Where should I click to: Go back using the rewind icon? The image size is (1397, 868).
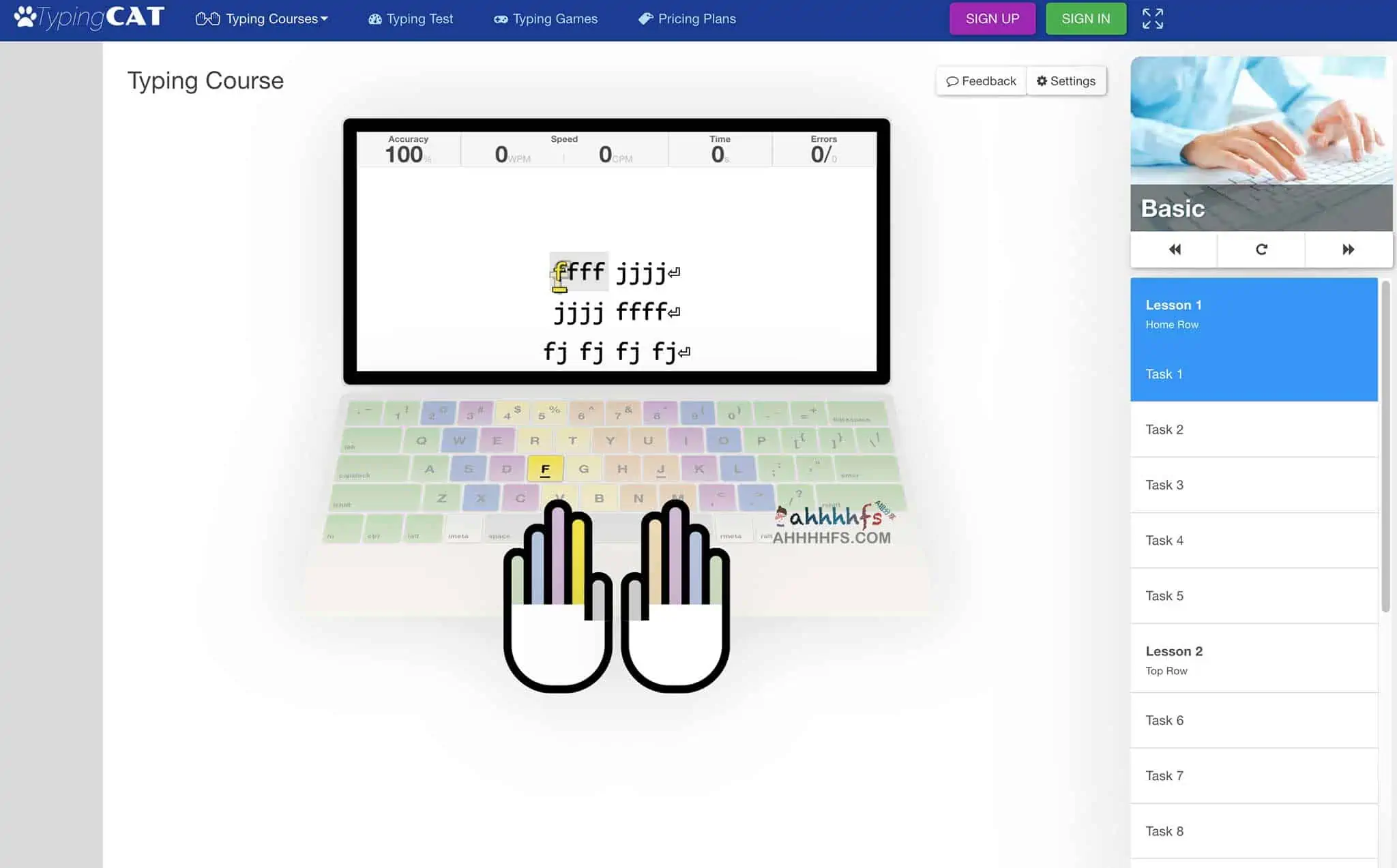[x=1175, y=250]
